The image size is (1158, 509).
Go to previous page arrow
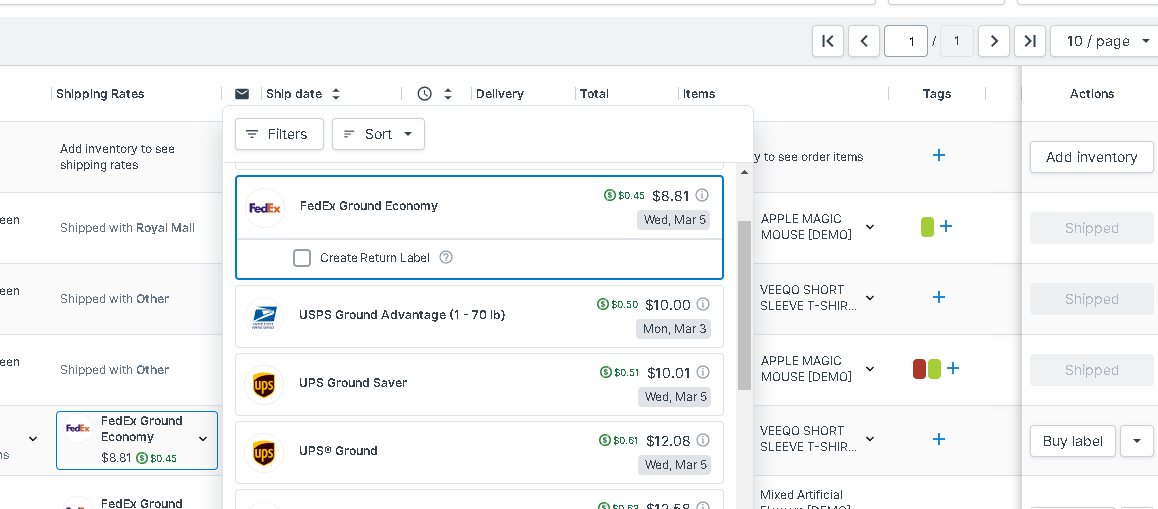864,41
